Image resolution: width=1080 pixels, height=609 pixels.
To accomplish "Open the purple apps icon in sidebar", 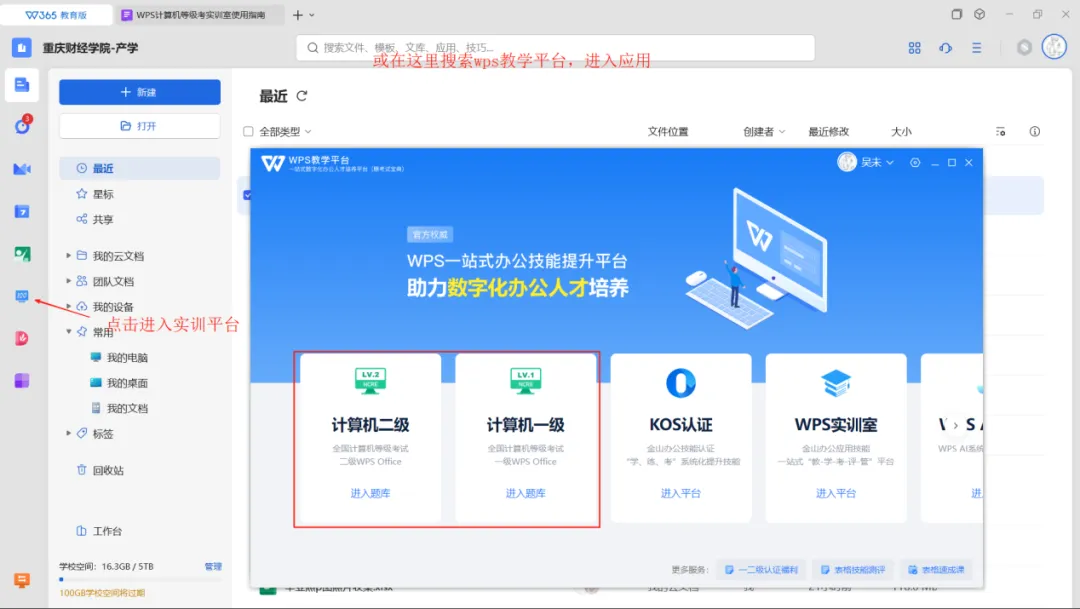I will pos(22,381).
